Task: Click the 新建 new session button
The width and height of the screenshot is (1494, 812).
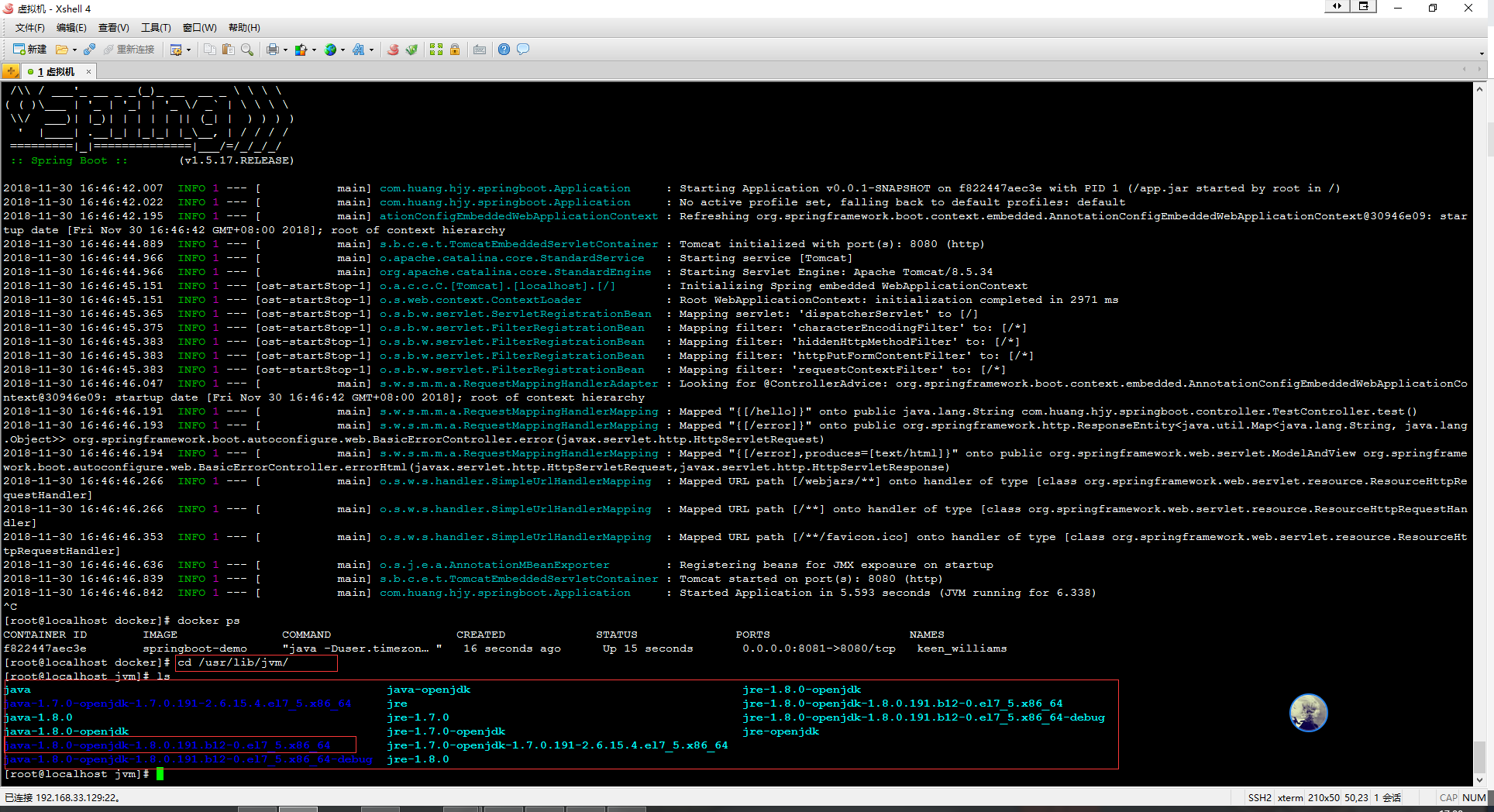Action: click(29, 50)
